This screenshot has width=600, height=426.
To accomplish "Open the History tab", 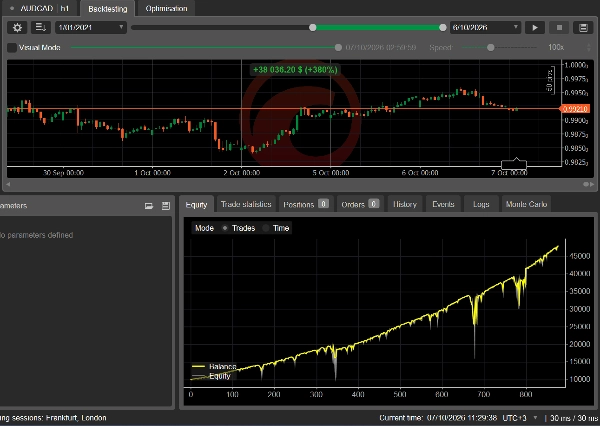I will (404, 204).
